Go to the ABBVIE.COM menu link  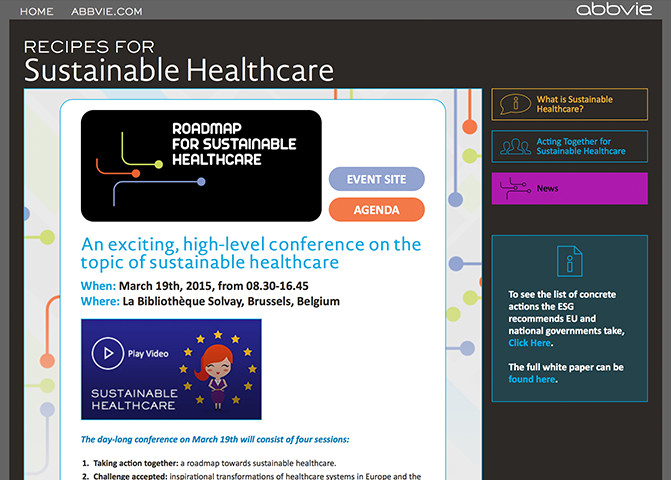pyautogui.click(x=107, y=12)
